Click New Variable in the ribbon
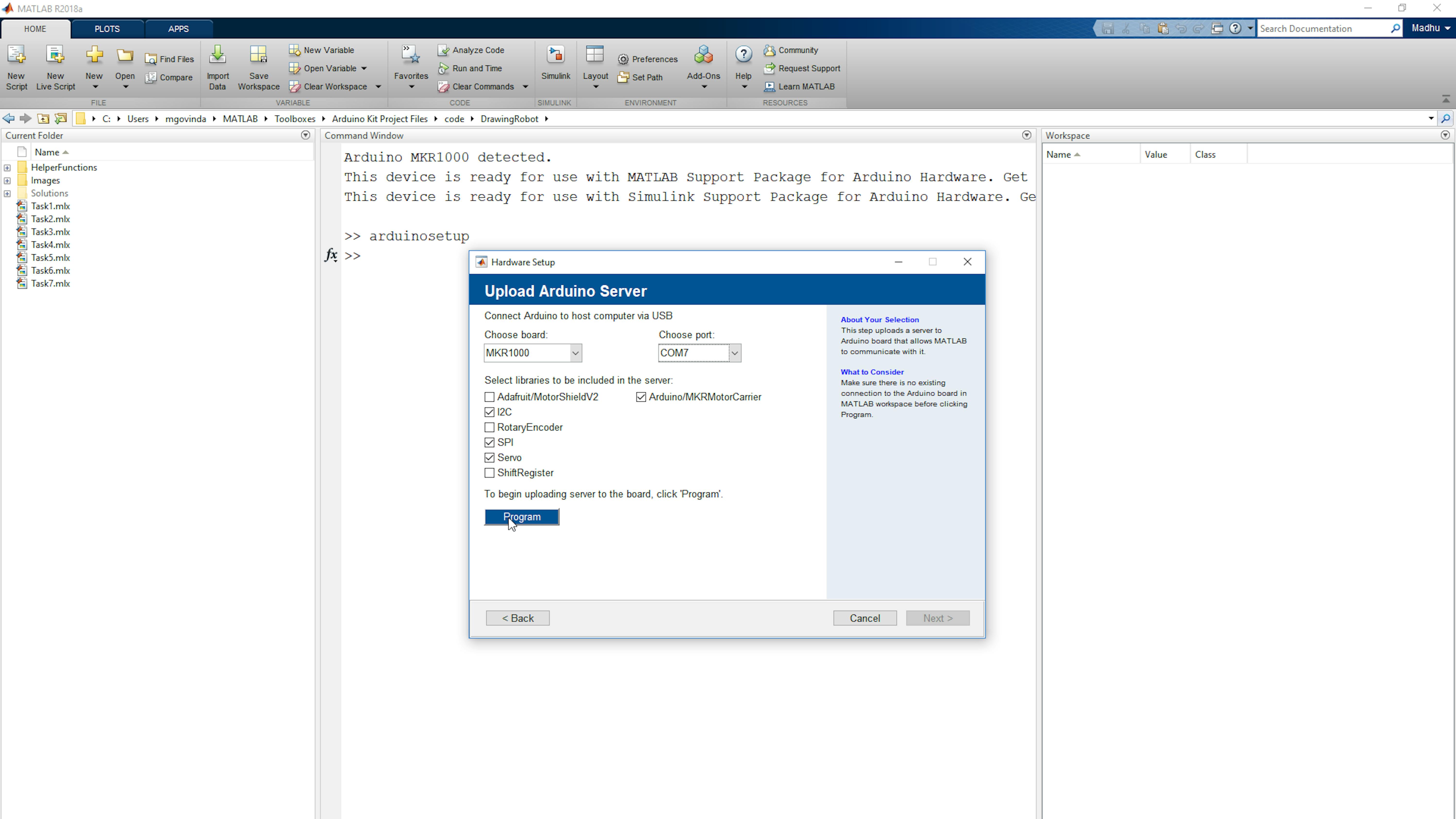The image size is (1456, 819). click(x=322, y=50)
